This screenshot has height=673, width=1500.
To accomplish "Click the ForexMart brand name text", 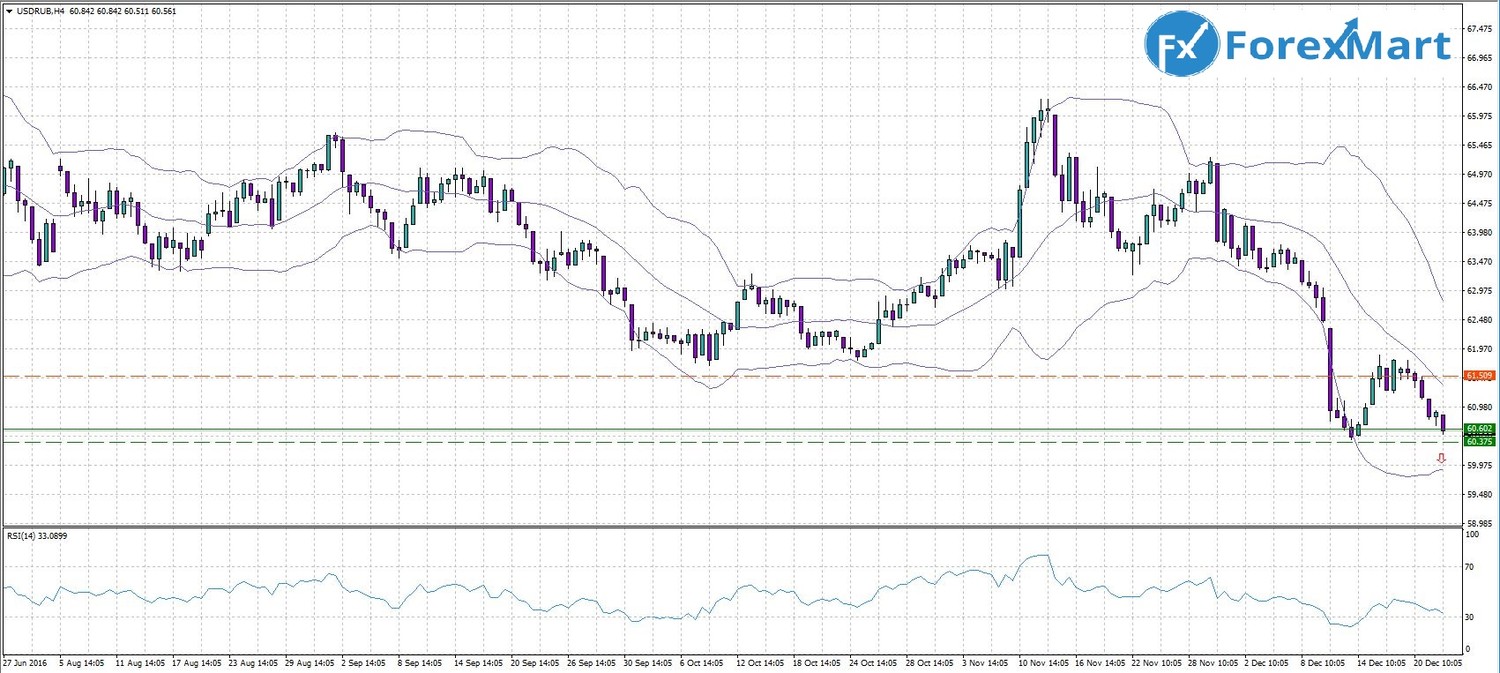I will 1336,46.
